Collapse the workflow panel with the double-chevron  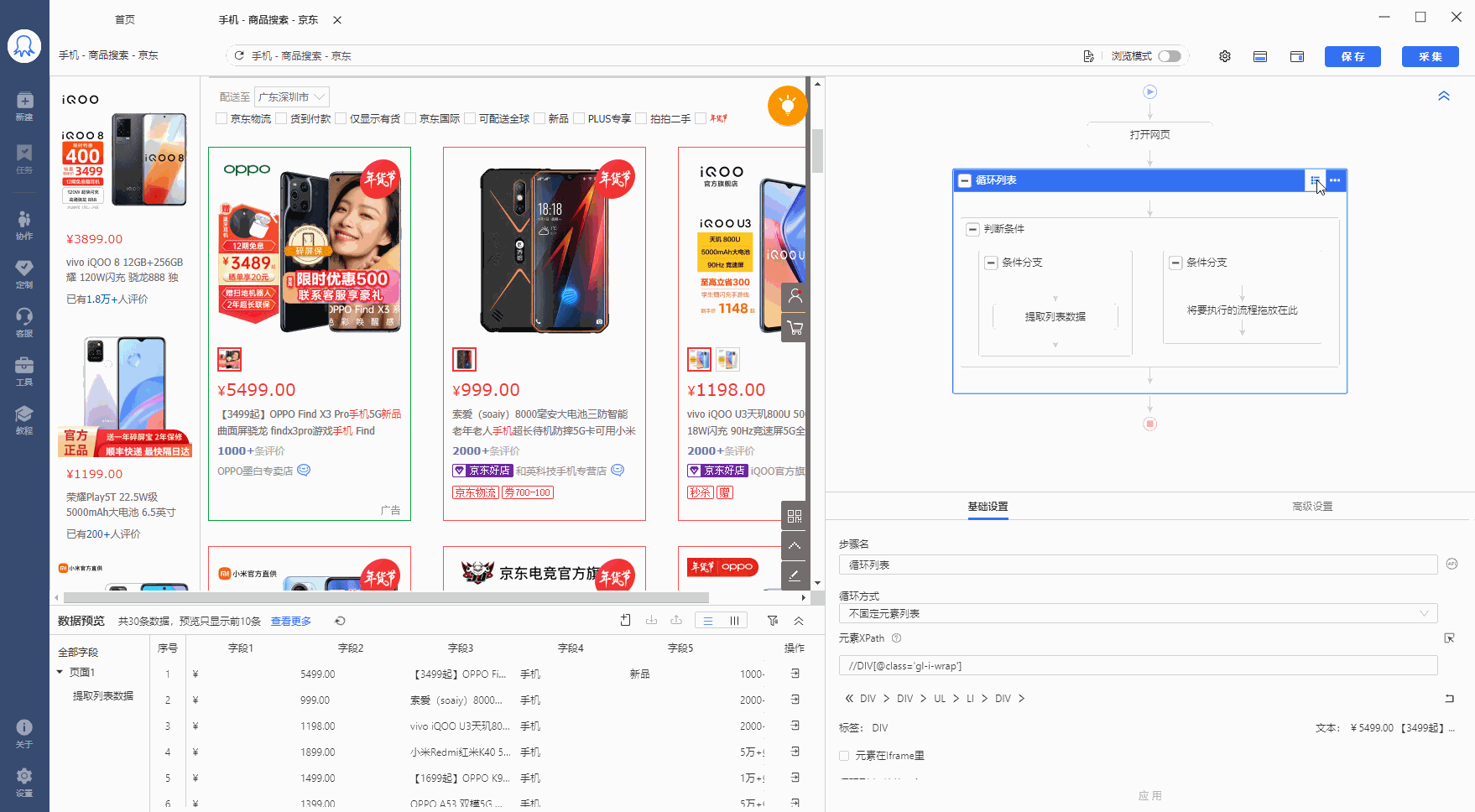pos(1444,96)
